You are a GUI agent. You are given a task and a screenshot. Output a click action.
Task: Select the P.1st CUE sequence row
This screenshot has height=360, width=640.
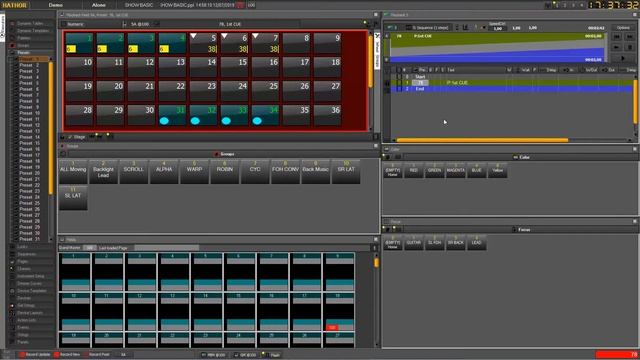coord(512,82)
